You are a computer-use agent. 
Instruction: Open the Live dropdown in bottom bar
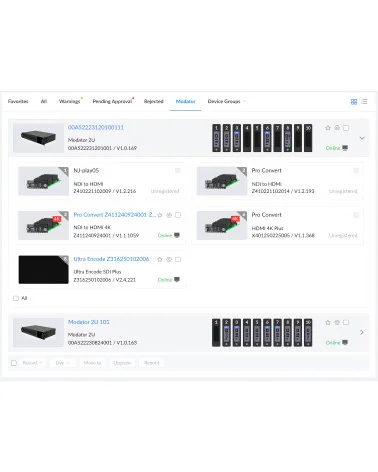click(x=63, y=363)
